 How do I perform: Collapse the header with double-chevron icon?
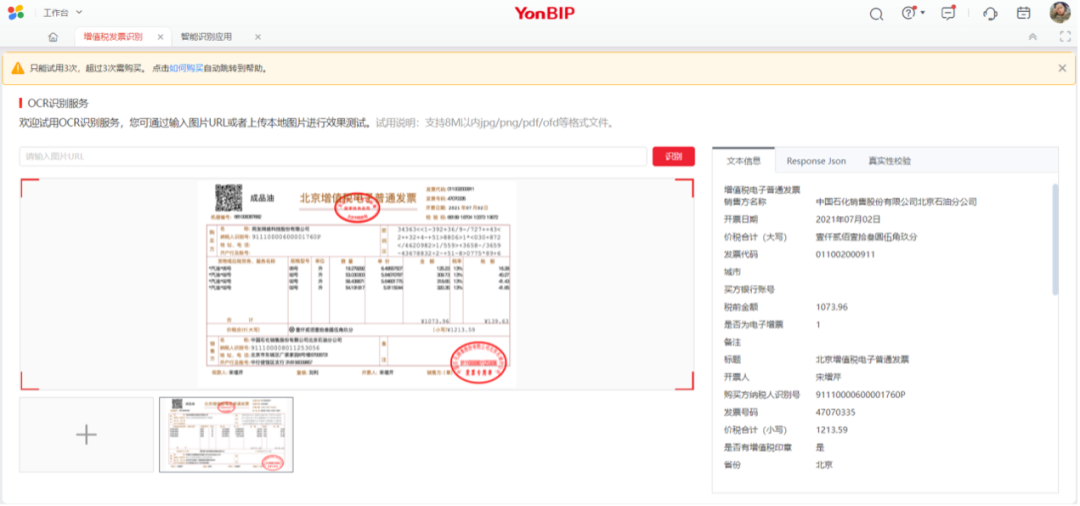pos(1032,37)
